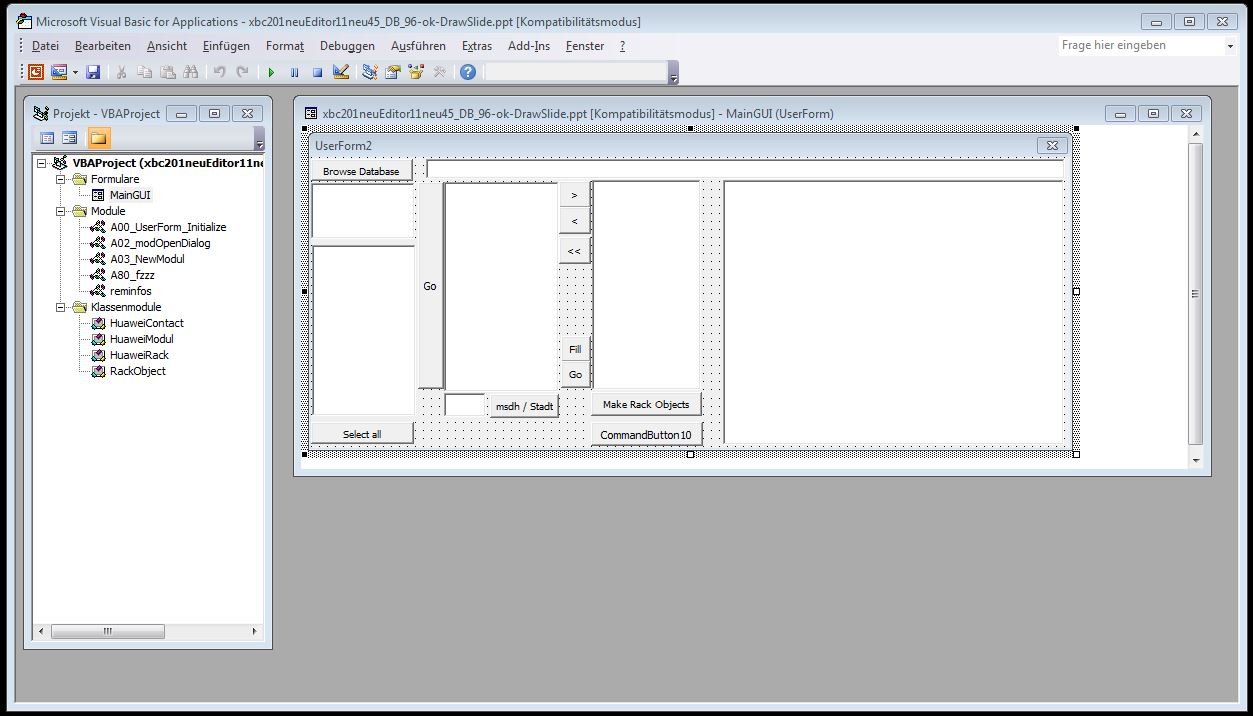
Task: Open the Project Explorer toolbar icon
Action: [370, 72]
